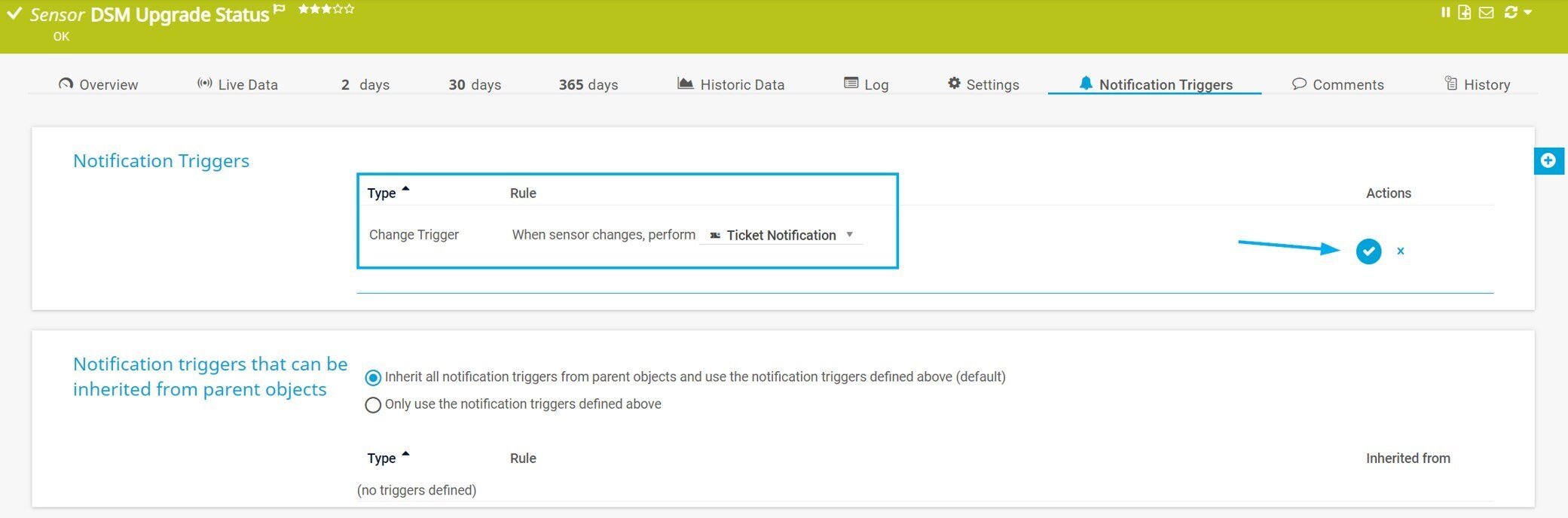
Task: Click the Rule column header in top table
Action: 523,193
